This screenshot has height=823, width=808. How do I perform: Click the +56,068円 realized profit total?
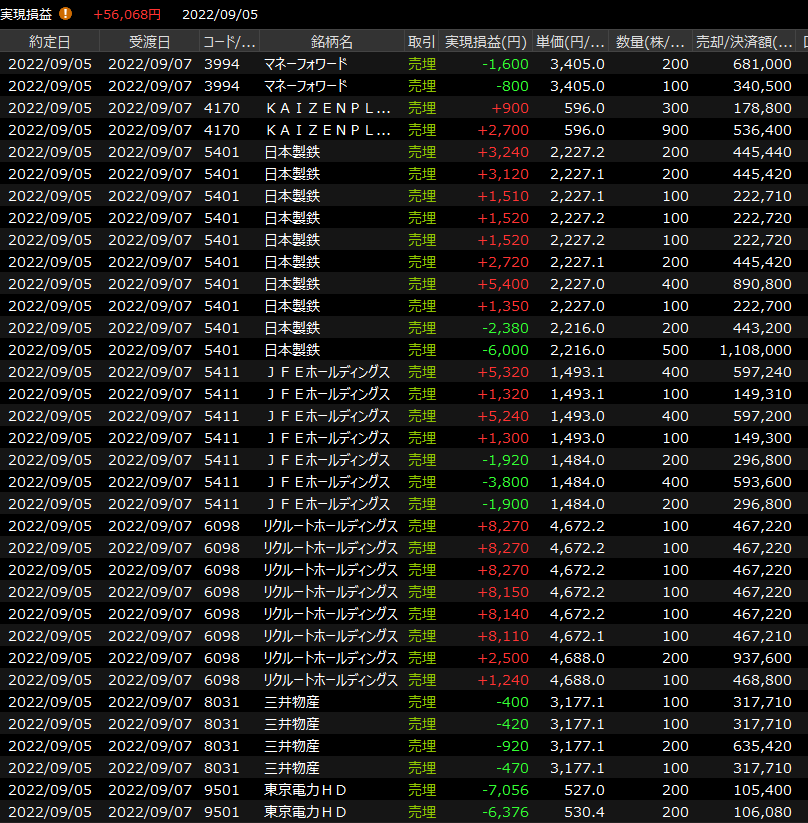coord(126,14)
